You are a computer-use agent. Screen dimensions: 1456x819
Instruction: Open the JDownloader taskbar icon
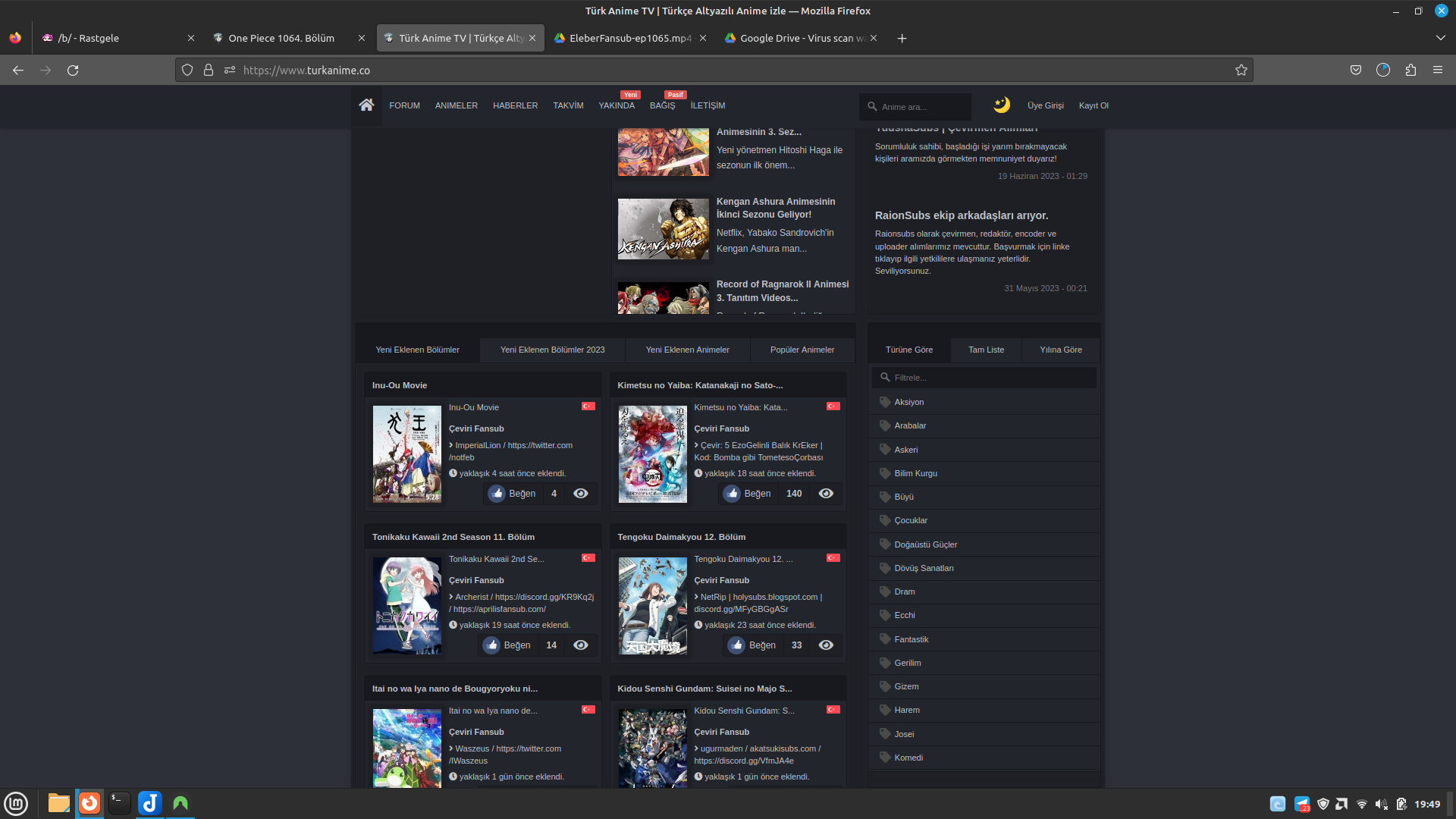150,803
